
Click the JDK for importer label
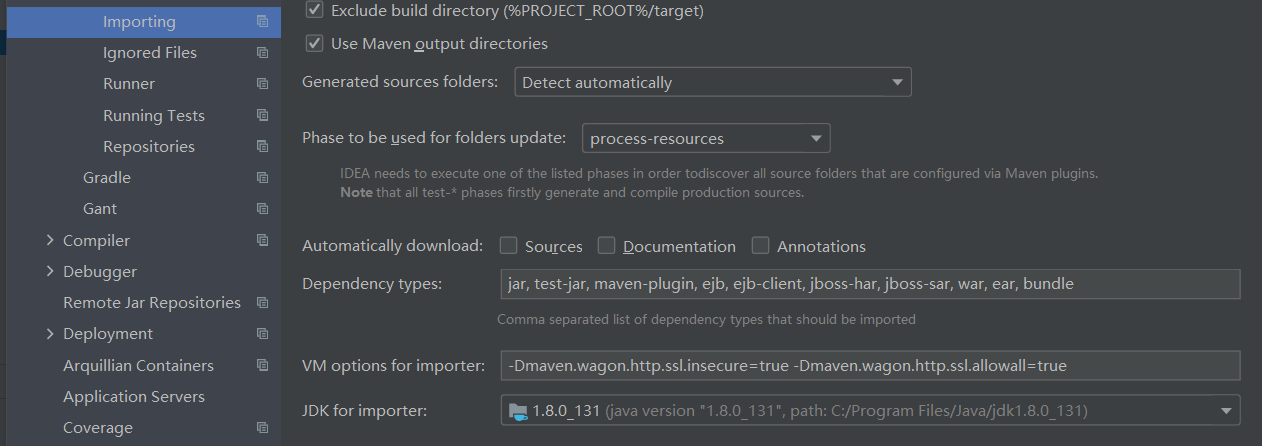tap(364, 411)
